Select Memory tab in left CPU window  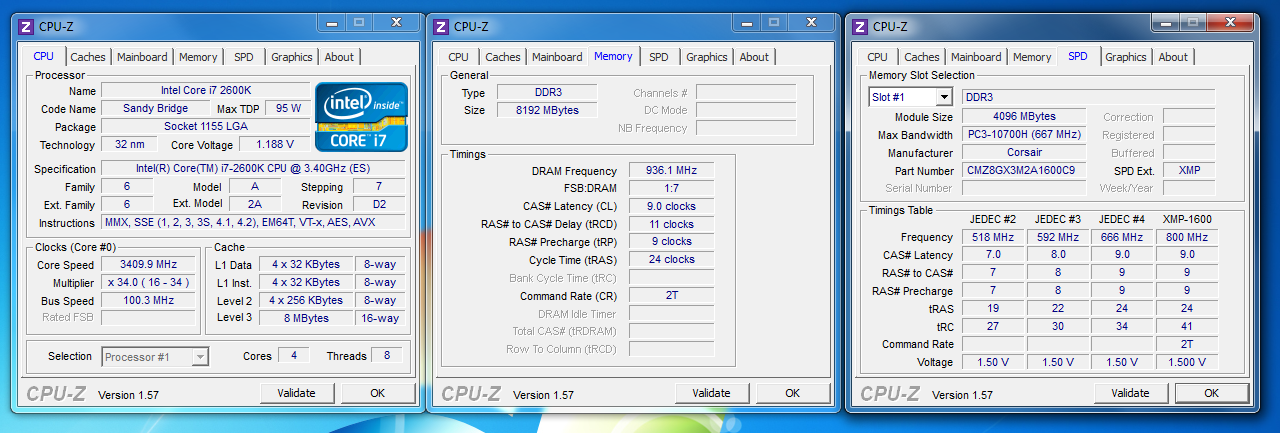click(x=198, y=57)
